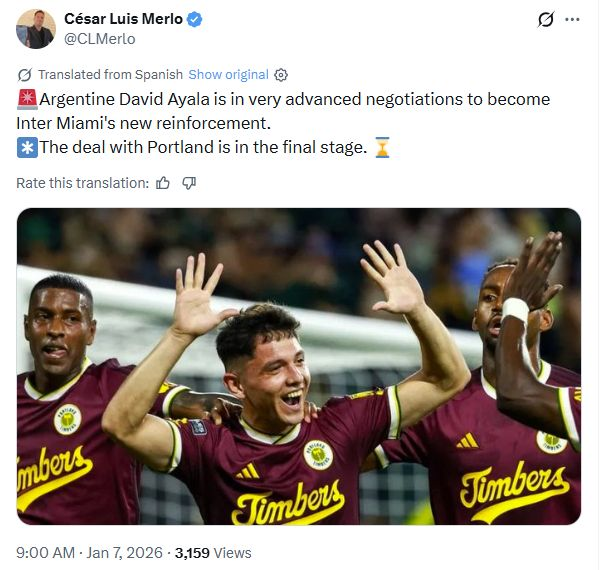
Task: Open the three-dot more options menu
Action: tap(573, 20)
